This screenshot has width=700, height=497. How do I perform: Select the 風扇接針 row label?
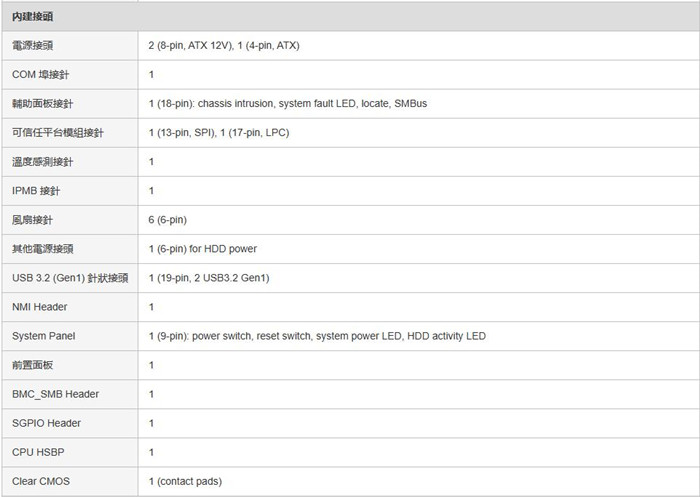32,220
